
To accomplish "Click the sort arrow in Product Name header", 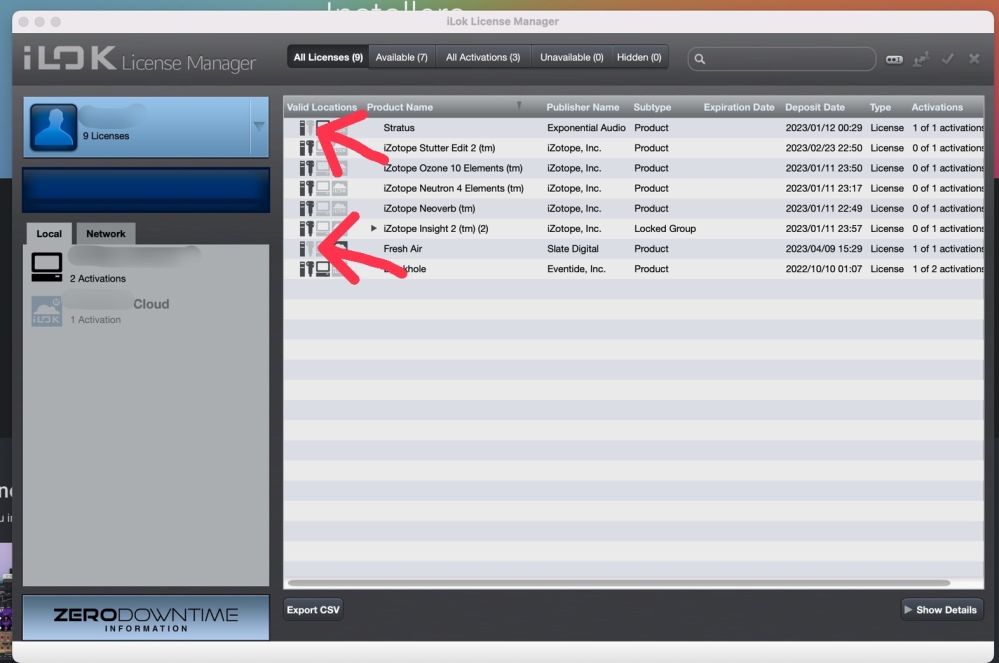I will coord(519,106).
